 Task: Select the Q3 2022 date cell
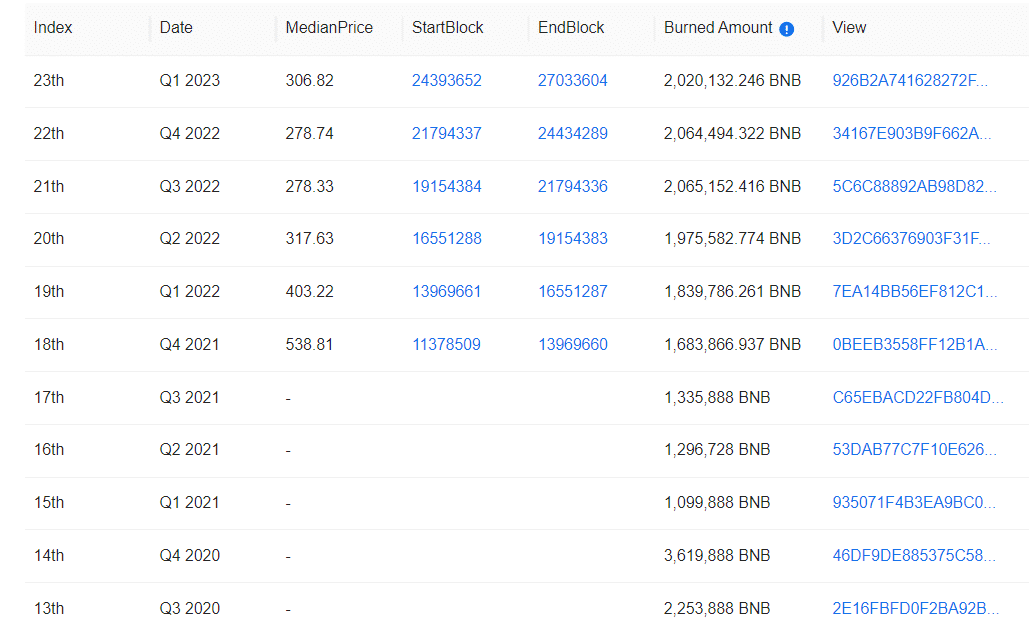(189, 186)
